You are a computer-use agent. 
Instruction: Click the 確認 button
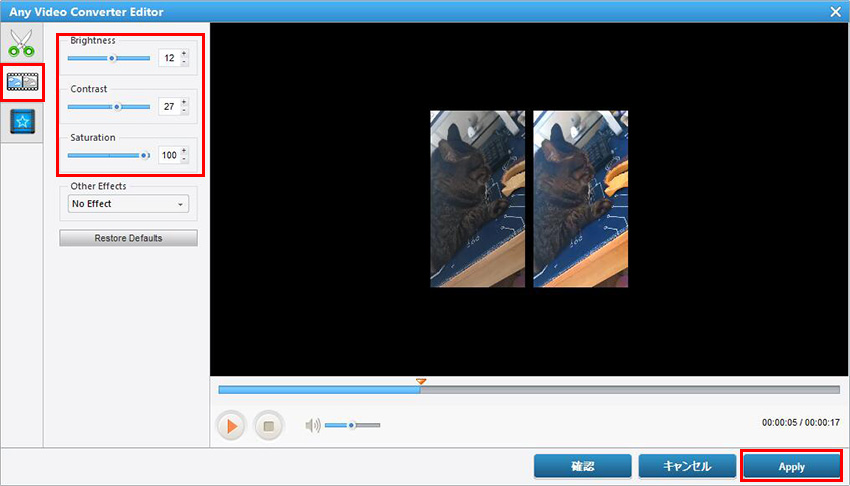coord(582,467)
